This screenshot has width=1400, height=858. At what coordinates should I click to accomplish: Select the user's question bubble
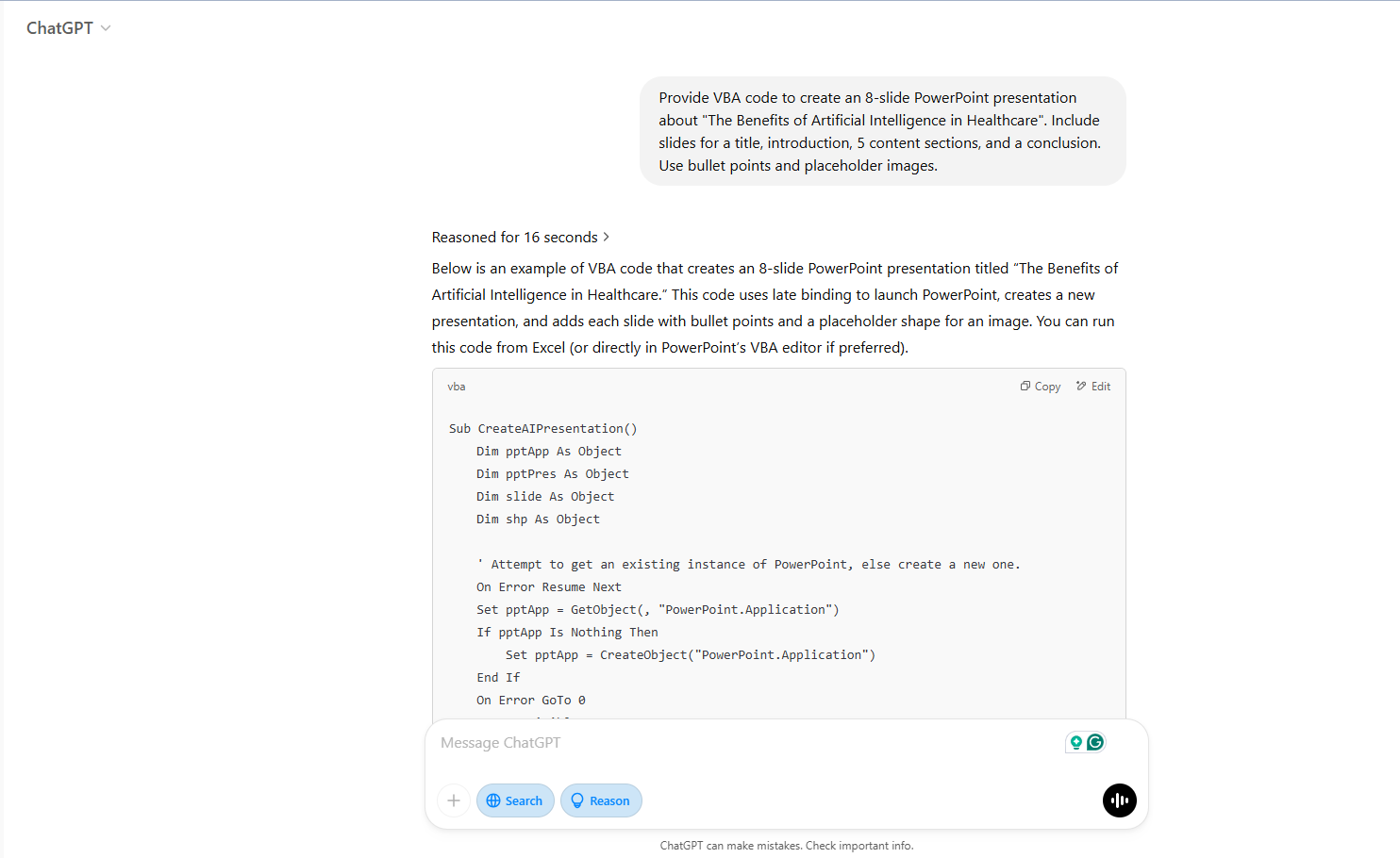pos(882,131)
